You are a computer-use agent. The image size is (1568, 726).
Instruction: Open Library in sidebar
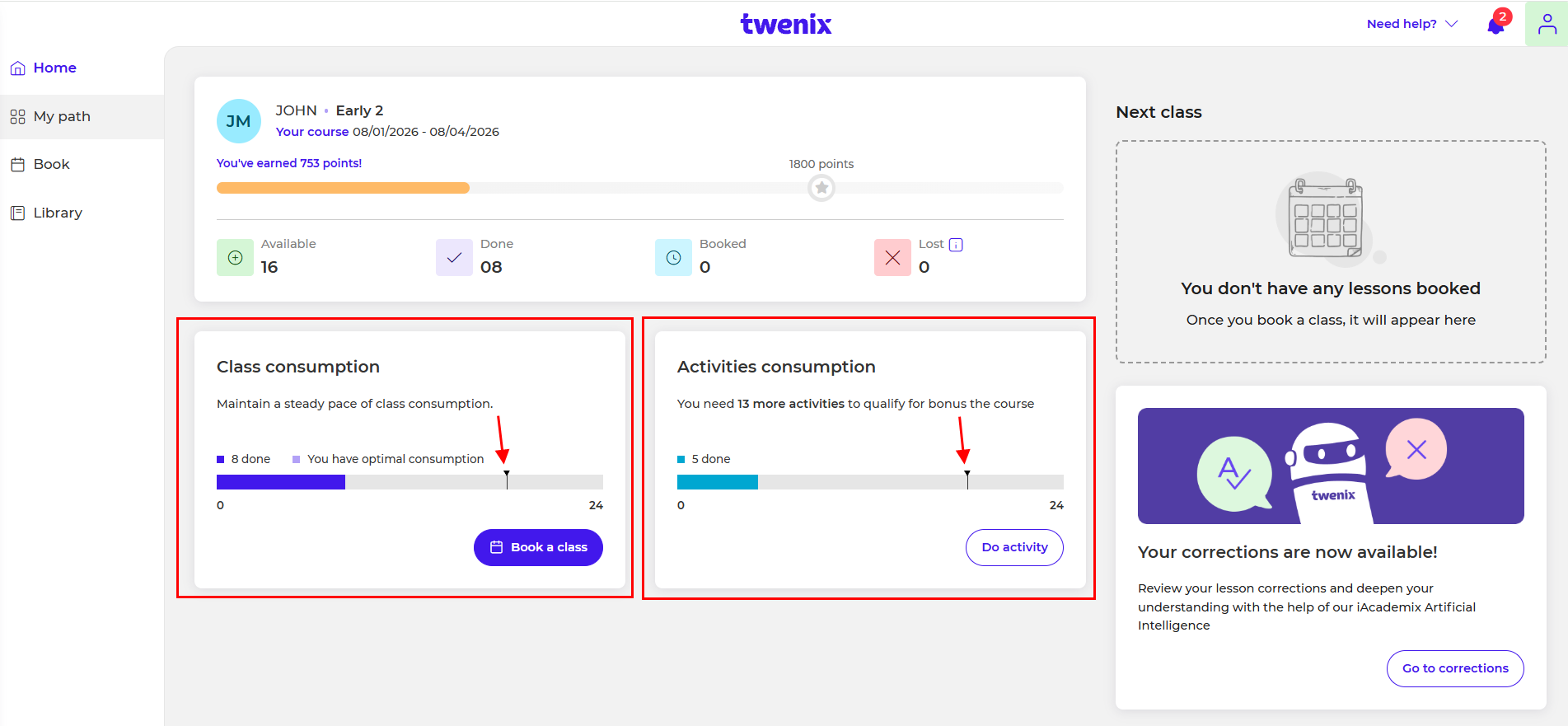tap(58, 213)
